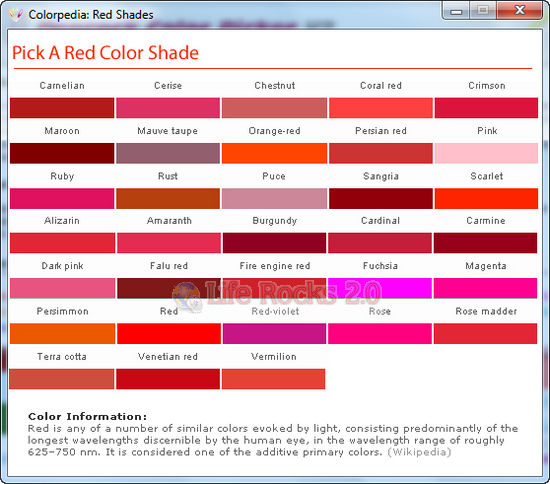Click the 'Persian red' label text
550x484 pixels.
click(x=381, y=131)
